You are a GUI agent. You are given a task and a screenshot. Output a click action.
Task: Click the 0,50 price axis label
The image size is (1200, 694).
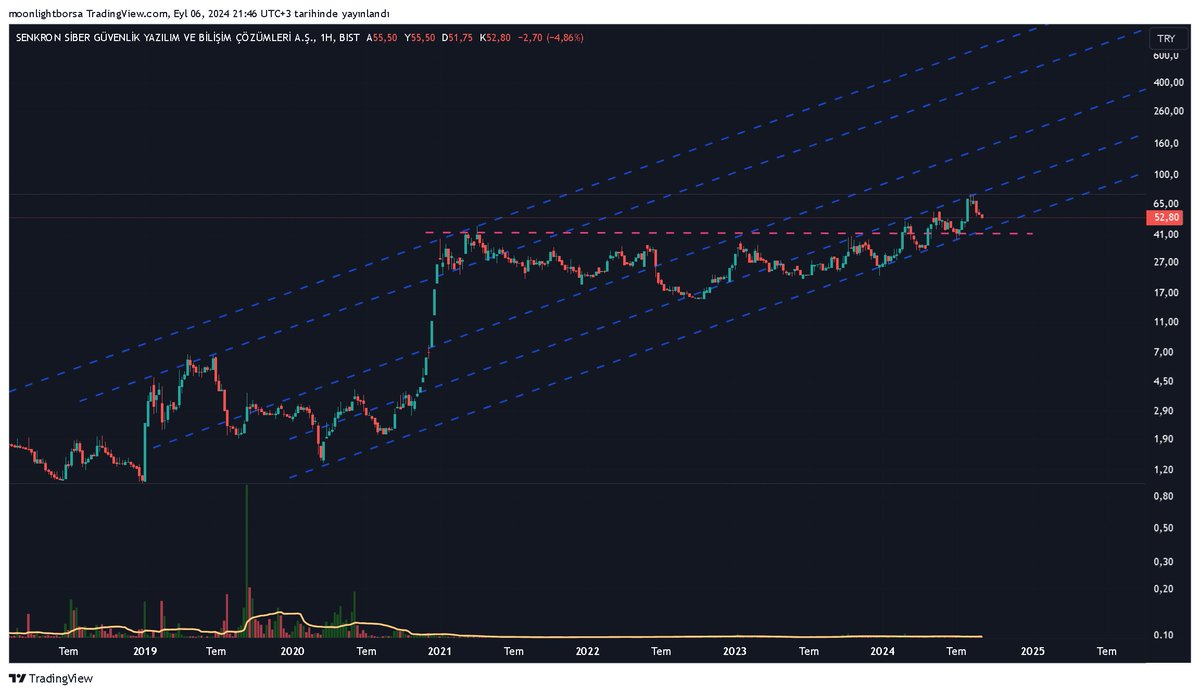(x=1161, y=527)
